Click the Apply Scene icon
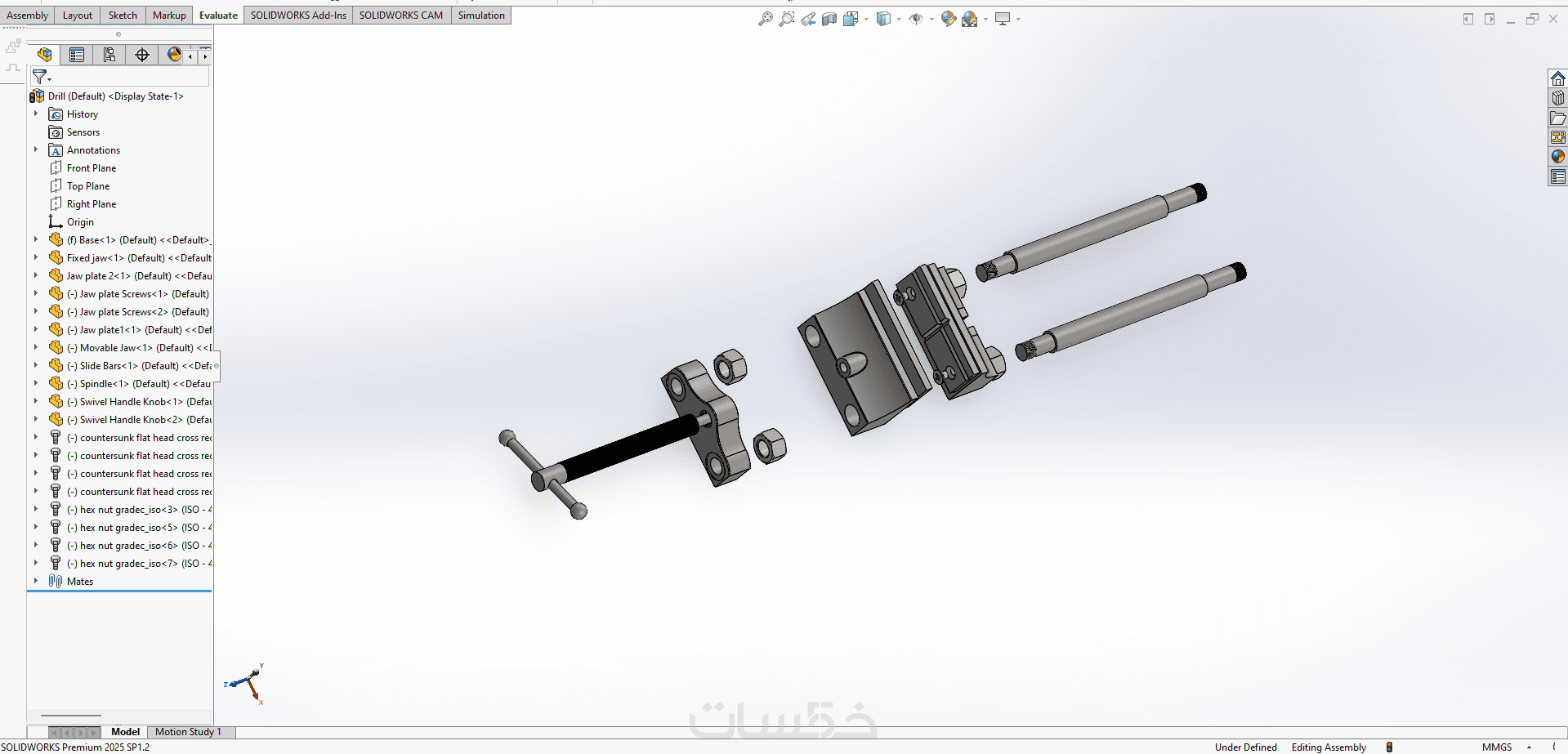The height and width of the screenshot is (754, 1568). click(x=970, y=19)
